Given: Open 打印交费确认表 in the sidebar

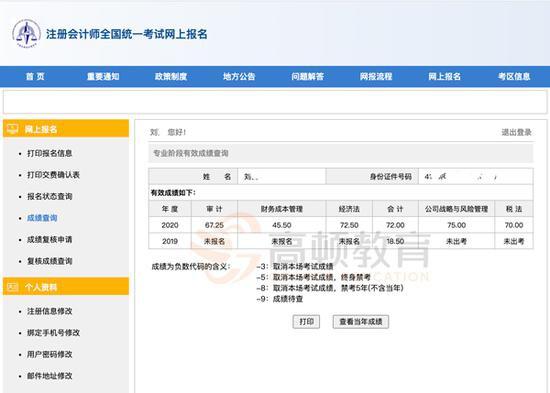Looking at the screenshot, I should coord(53,175).
